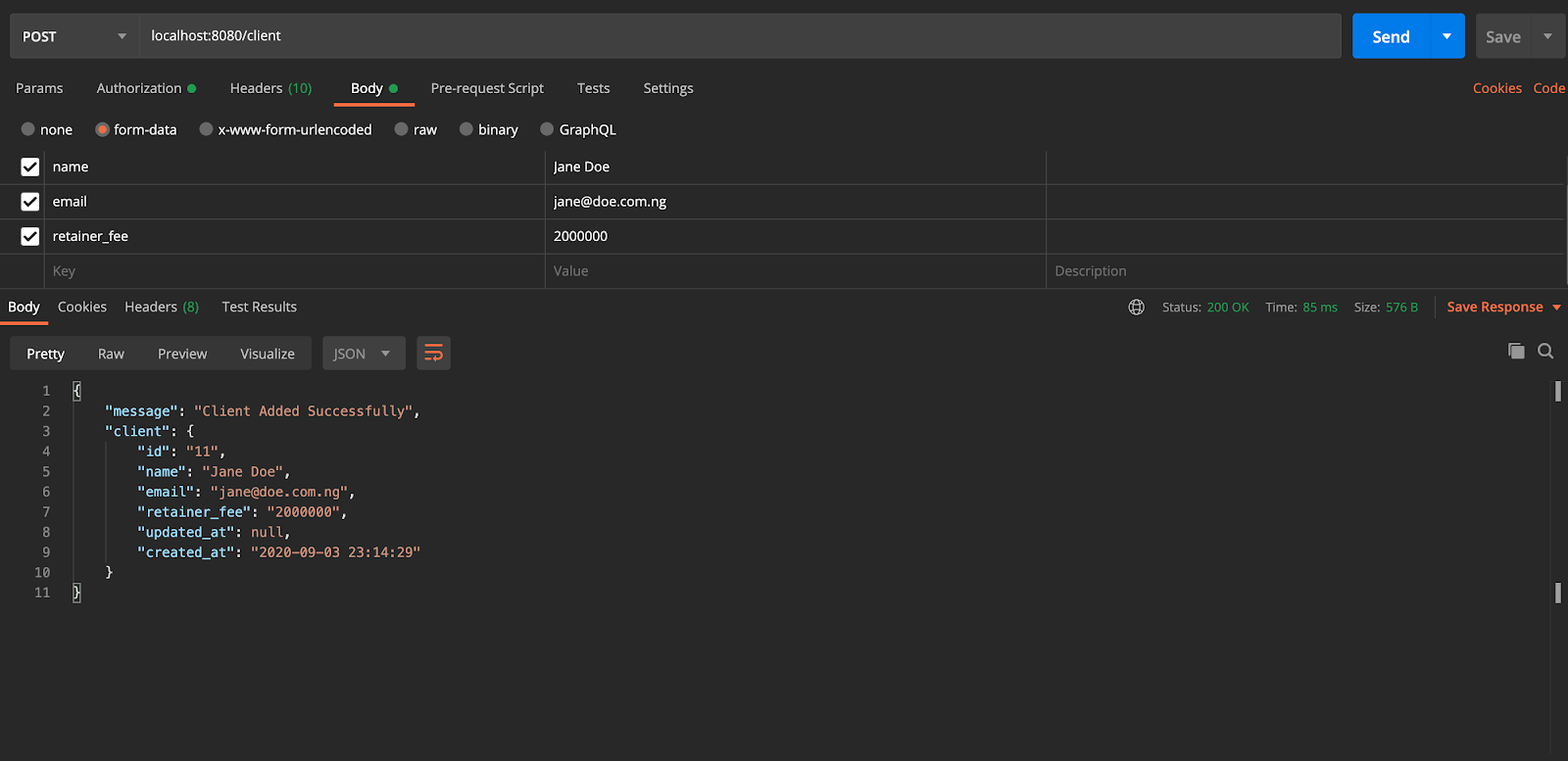The image size is (1568, 761).
Task: Expand the Save Response dropdown
Action: pos(1556,308)
